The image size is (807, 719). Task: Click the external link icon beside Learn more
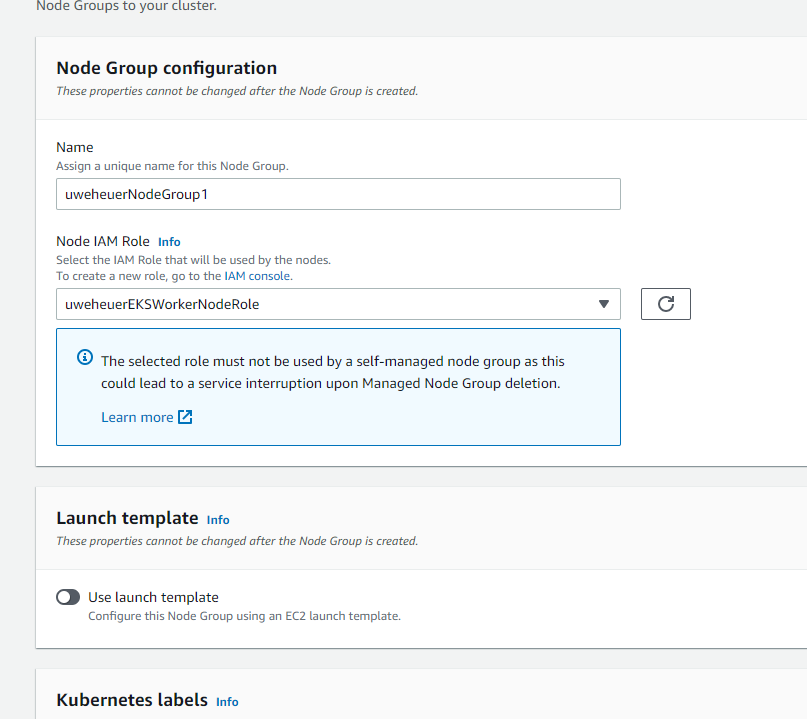coord(185,417)
